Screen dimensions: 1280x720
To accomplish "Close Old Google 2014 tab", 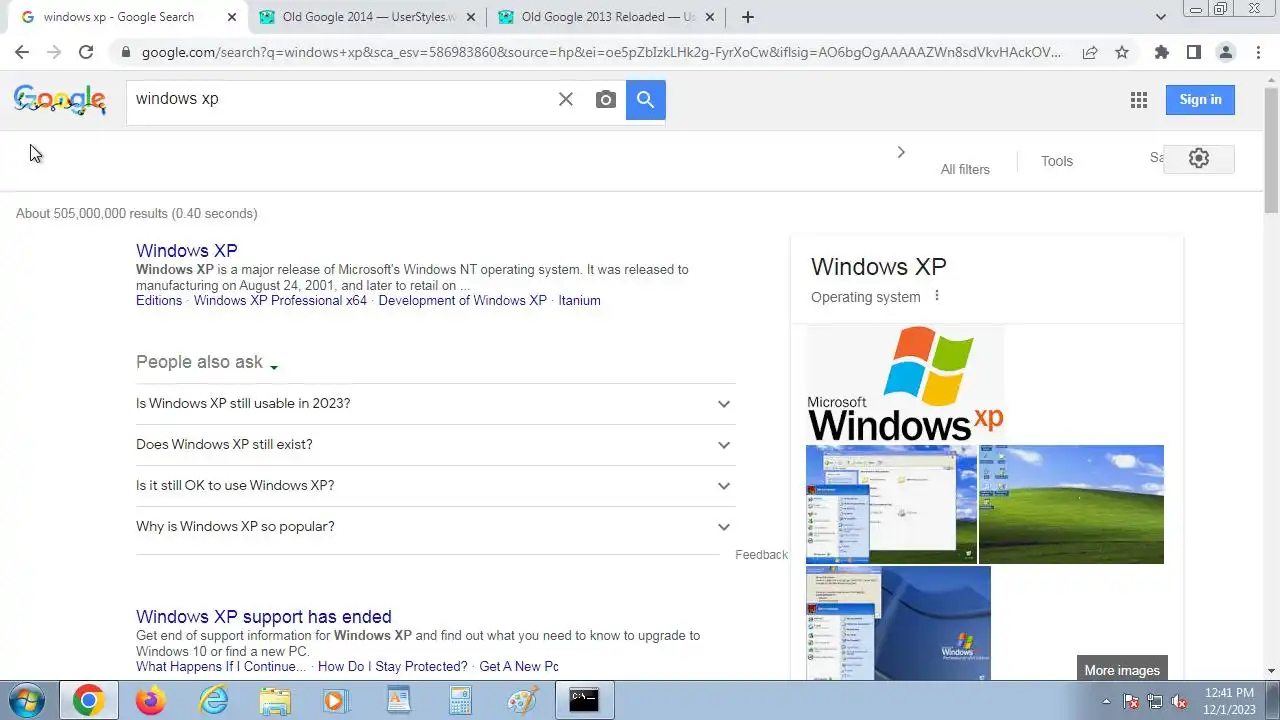I will (471, 17).
